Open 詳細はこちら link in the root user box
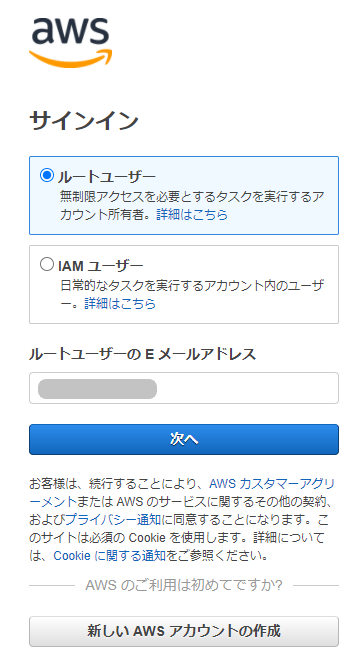 (192, 214)
